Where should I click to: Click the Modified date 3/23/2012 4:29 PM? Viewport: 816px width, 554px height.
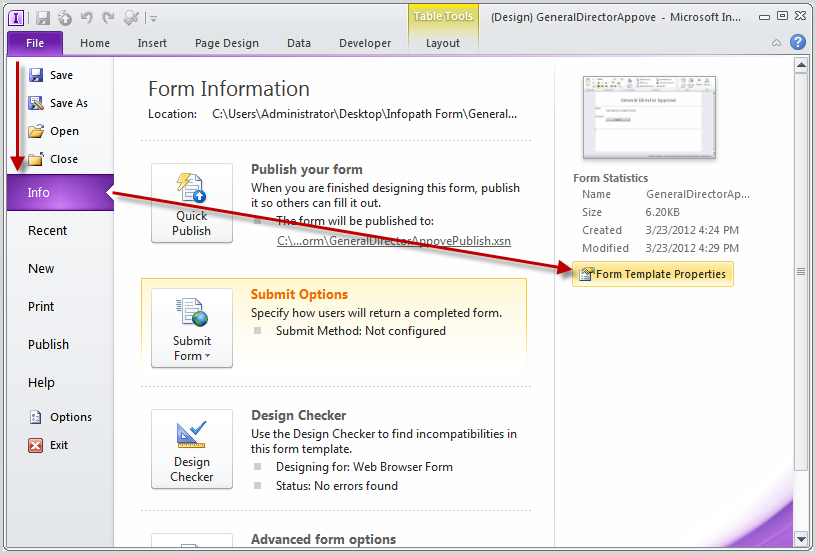click(x=692, y=248)
